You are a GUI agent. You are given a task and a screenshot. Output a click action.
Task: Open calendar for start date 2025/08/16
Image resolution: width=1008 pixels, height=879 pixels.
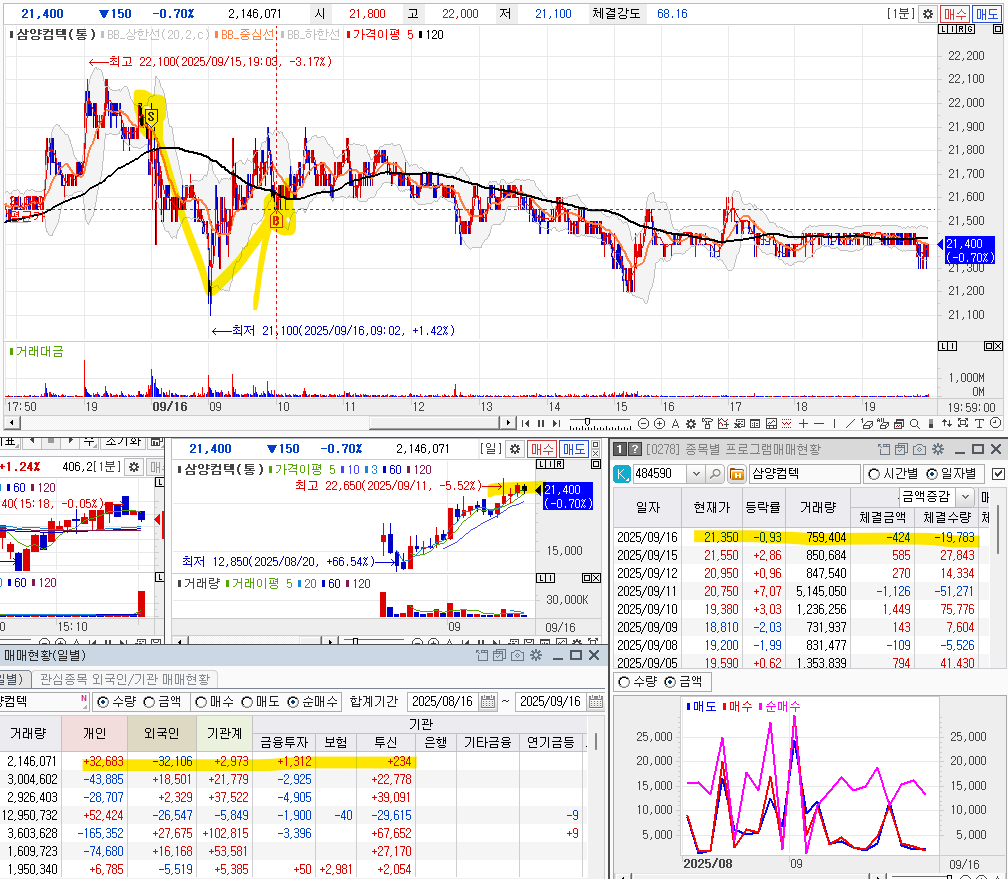click(x=488, y=702)
